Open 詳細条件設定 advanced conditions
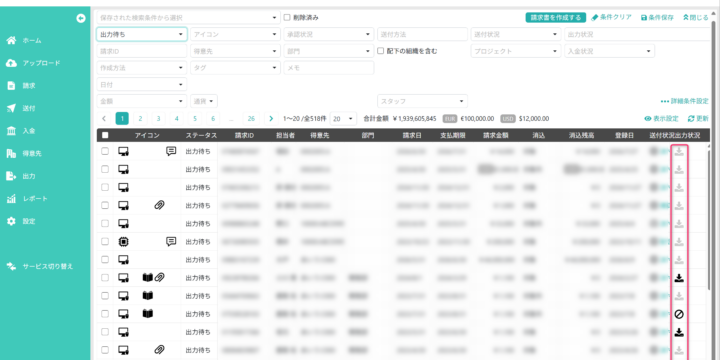Screen dimensions: 720x360 (x=685, y=101)
